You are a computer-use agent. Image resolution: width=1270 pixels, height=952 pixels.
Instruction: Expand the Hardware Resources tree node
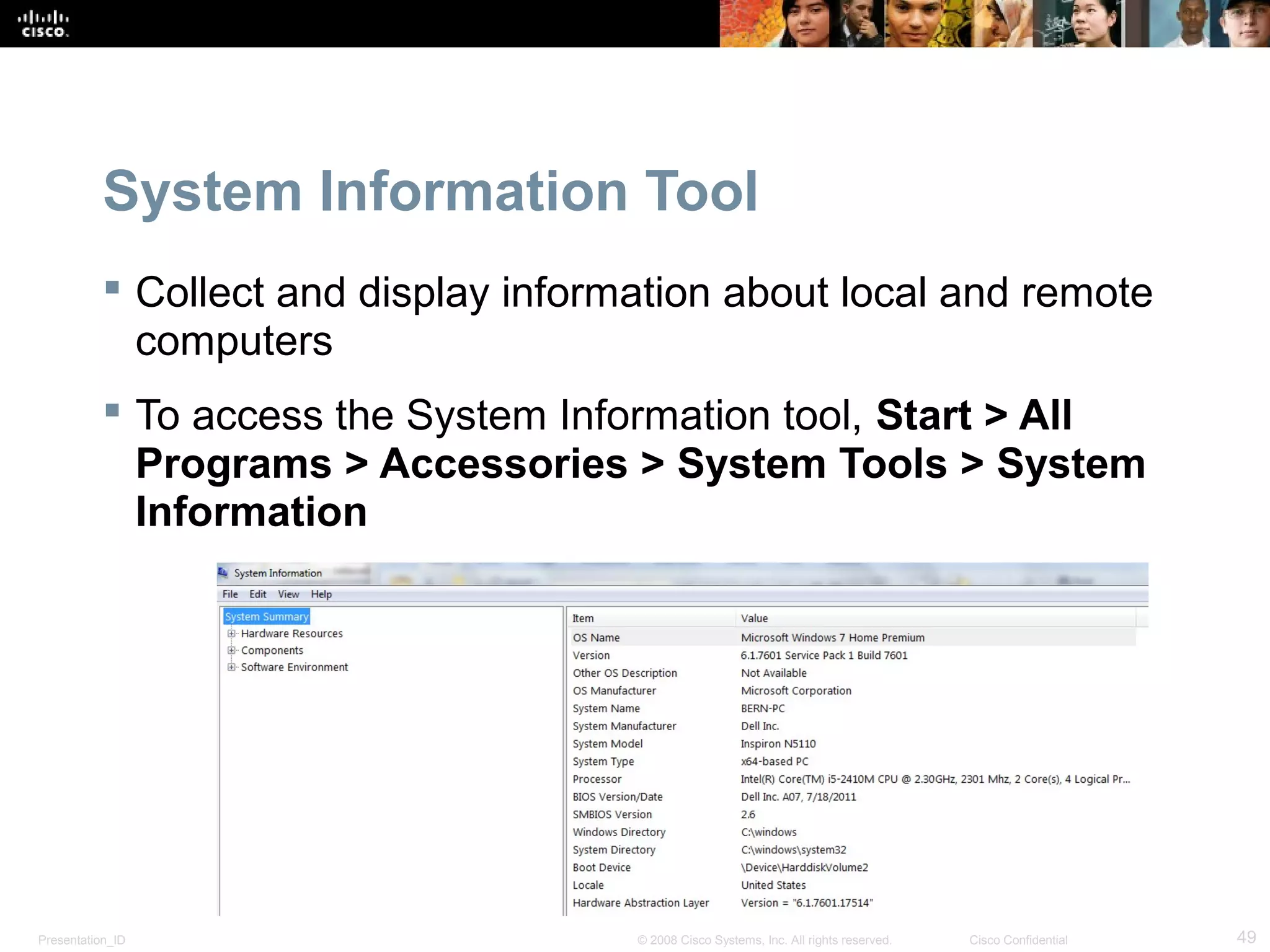231,633
